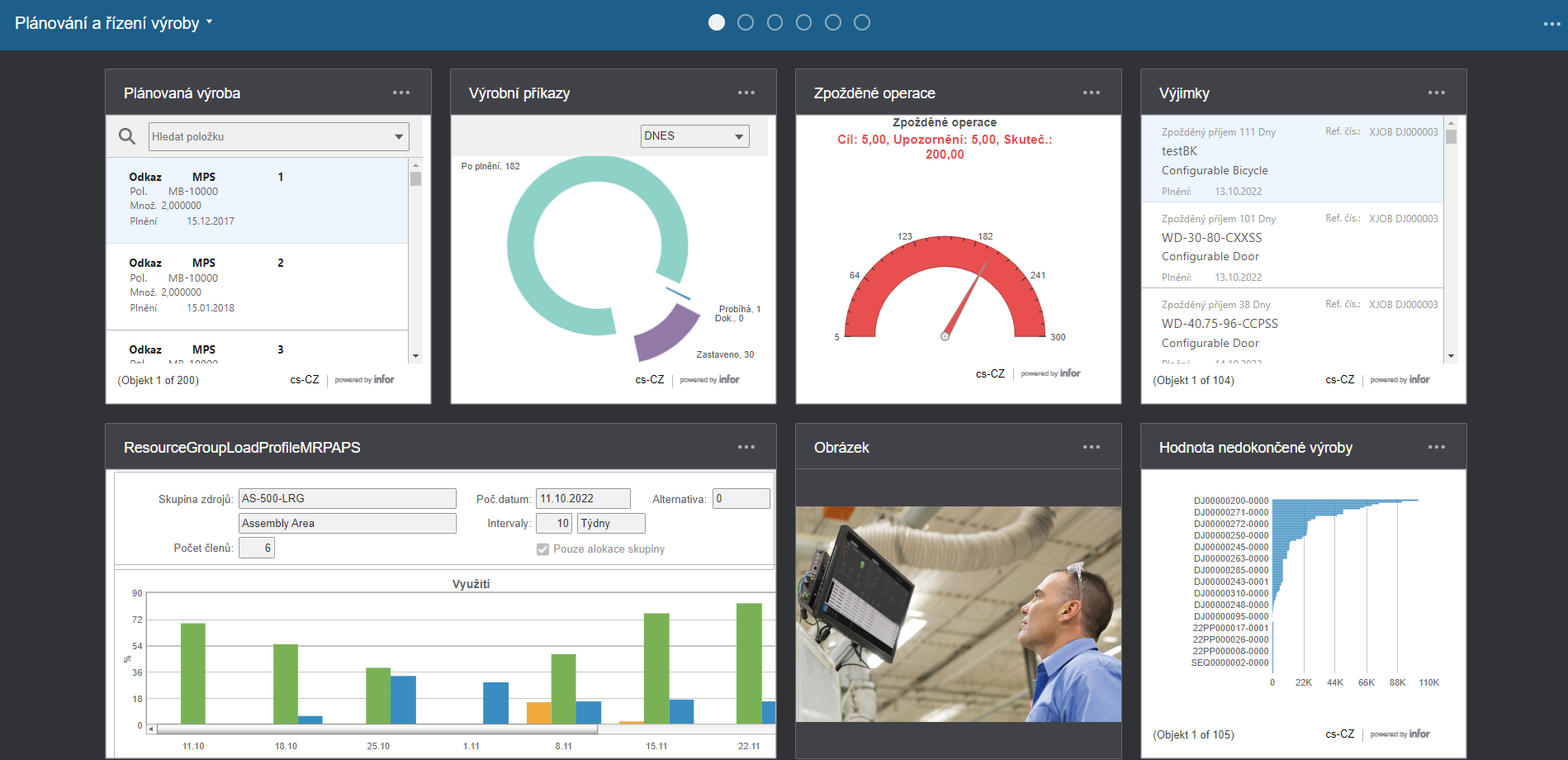Open the Plánovaná výroba widget options menu
Viewport: 1568px width, 760px height.
pyautogui.click(x=401, y=93)
